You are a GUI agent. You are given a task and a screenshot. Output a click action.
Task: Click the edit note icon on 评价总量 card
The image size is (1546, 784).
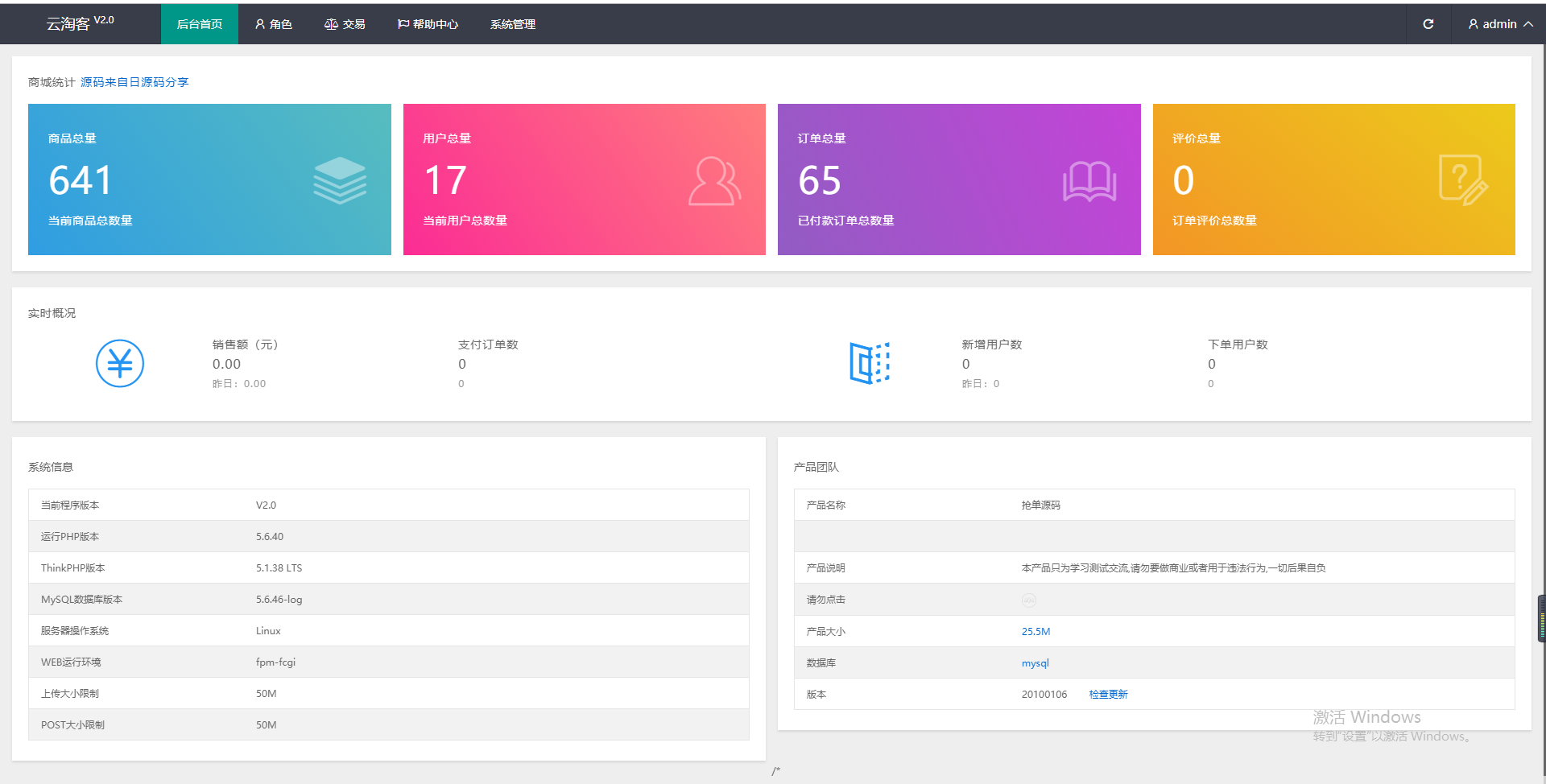[1462, 180]
